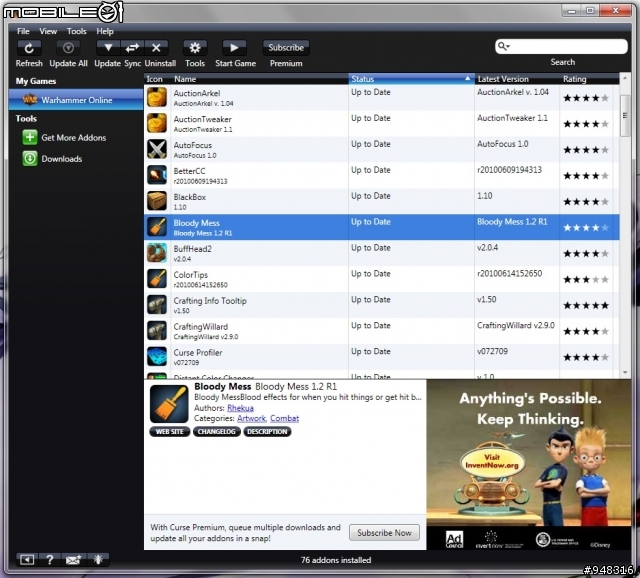
Task: Click the Crafting Info Tooltip hammer icon
Action: click(157, 305)
